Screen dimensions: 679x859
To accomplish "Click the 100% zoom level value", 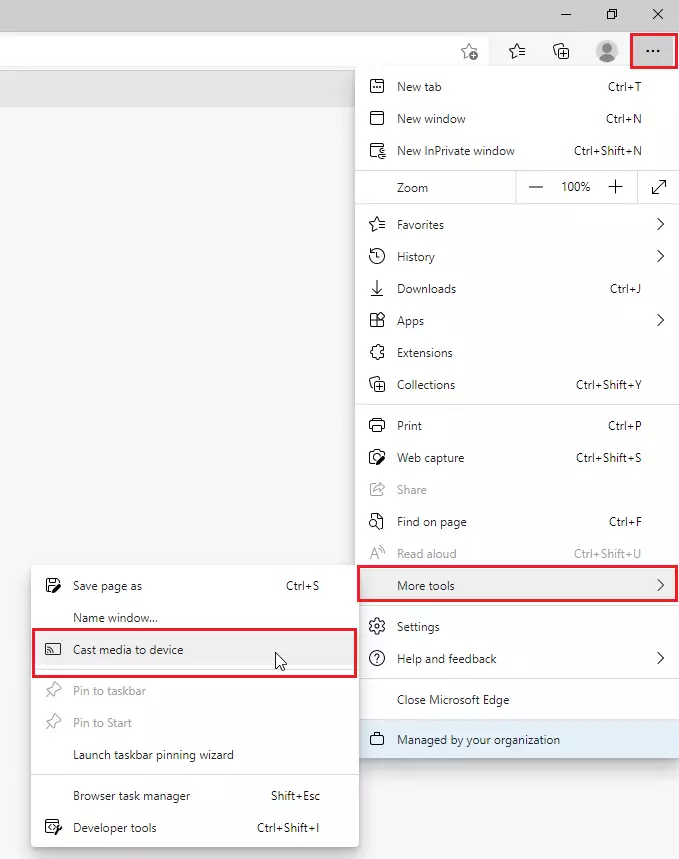I will 575,187.
